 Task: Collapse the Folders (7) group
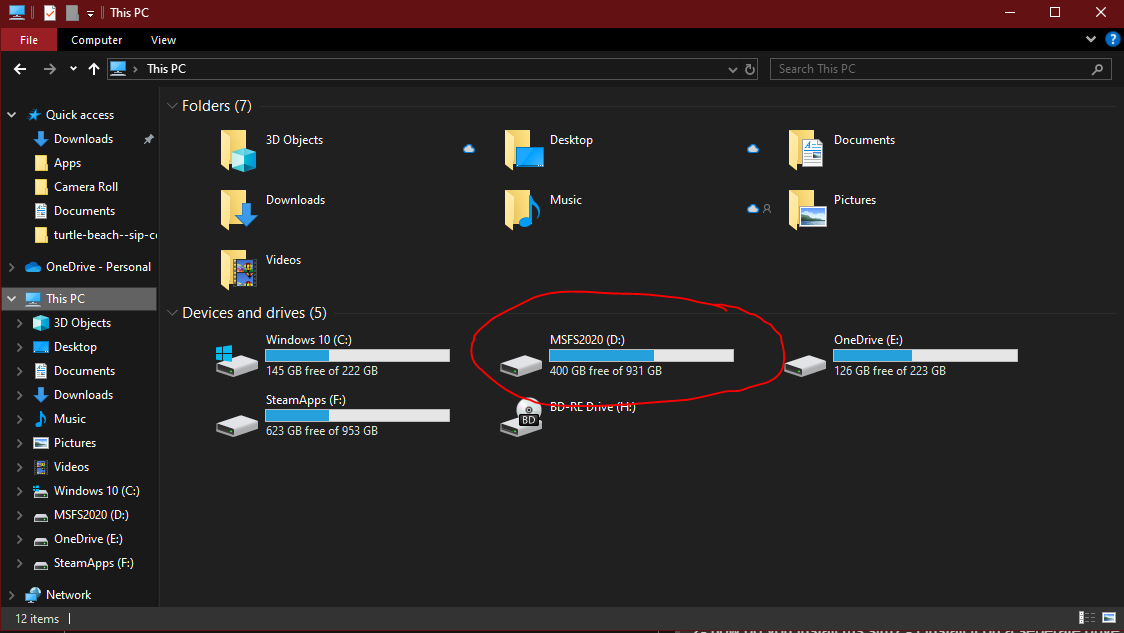(x=172, y=106)
